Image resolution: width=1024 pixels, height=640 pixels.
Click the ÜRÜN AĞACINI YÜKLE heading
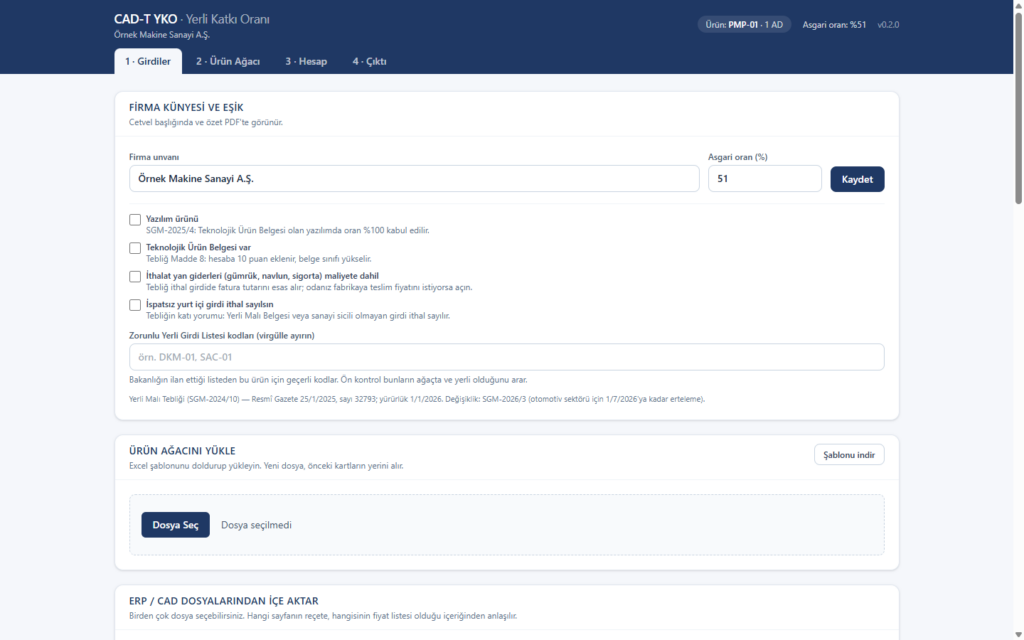[x=182, y=451]
